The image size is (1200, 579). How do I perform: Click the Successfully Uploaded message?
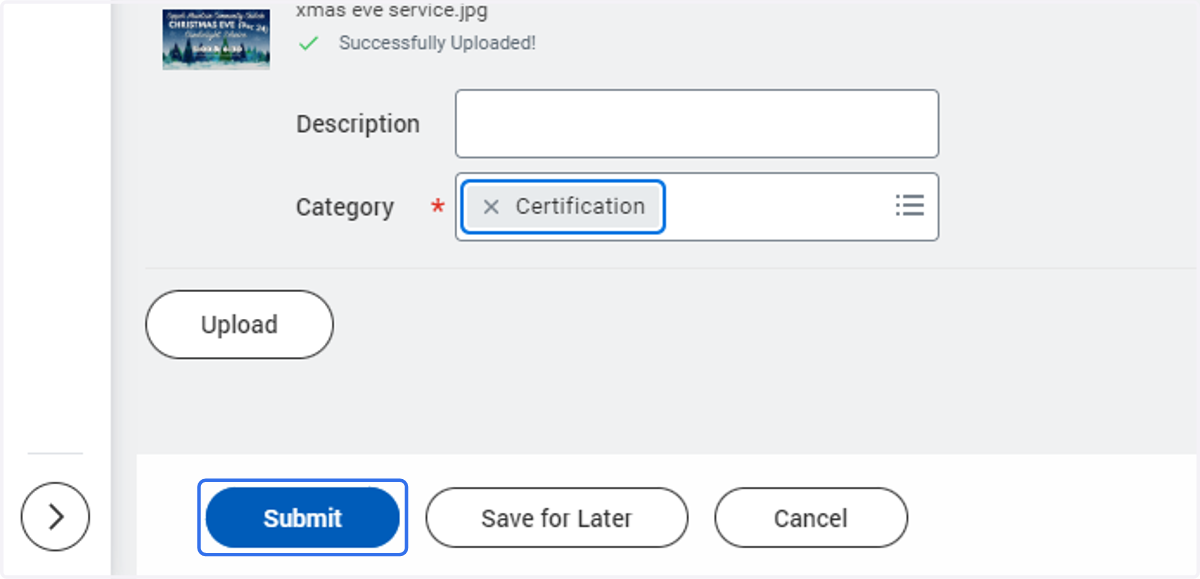pos(437,44)
